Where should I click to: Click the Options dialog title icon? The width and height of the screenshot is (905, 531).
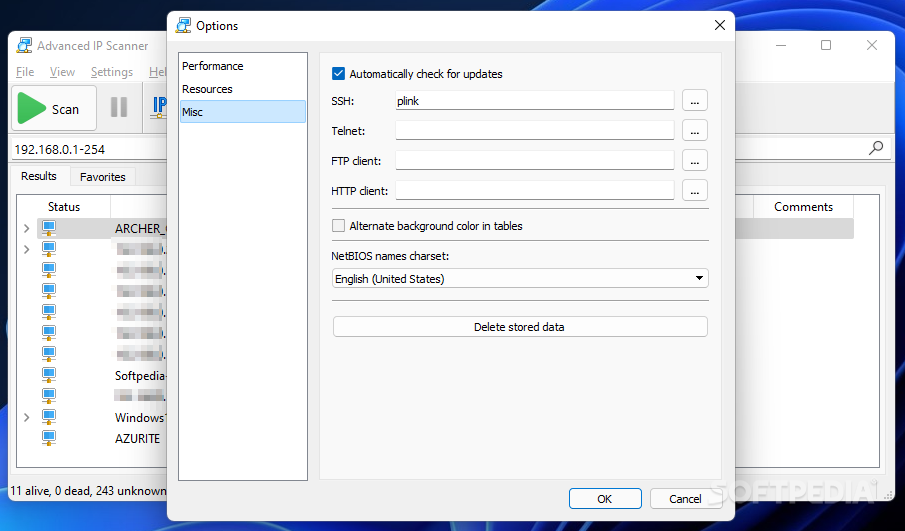click(184, 25)
